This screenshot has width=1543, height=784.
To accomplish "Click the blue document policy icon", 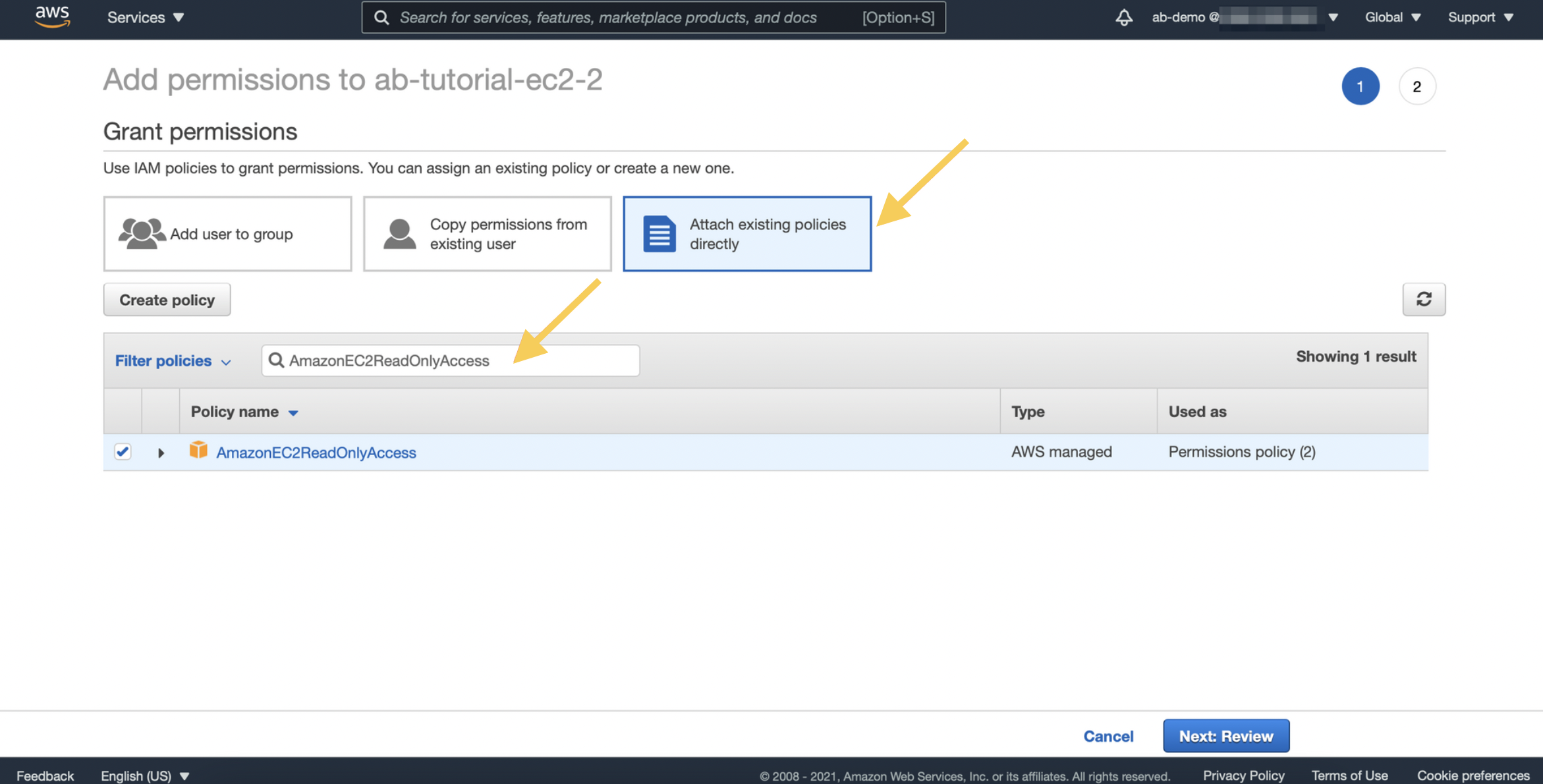I will (659, 234).
